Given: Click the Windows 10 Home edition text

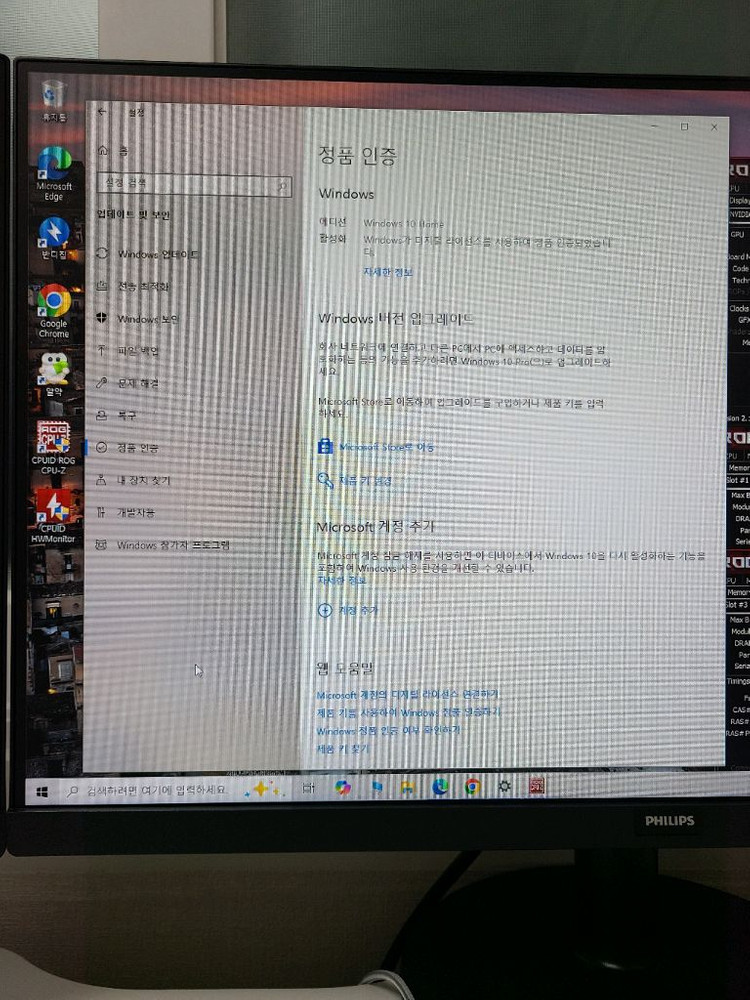Looking at the screenshot, I should 403,224.
